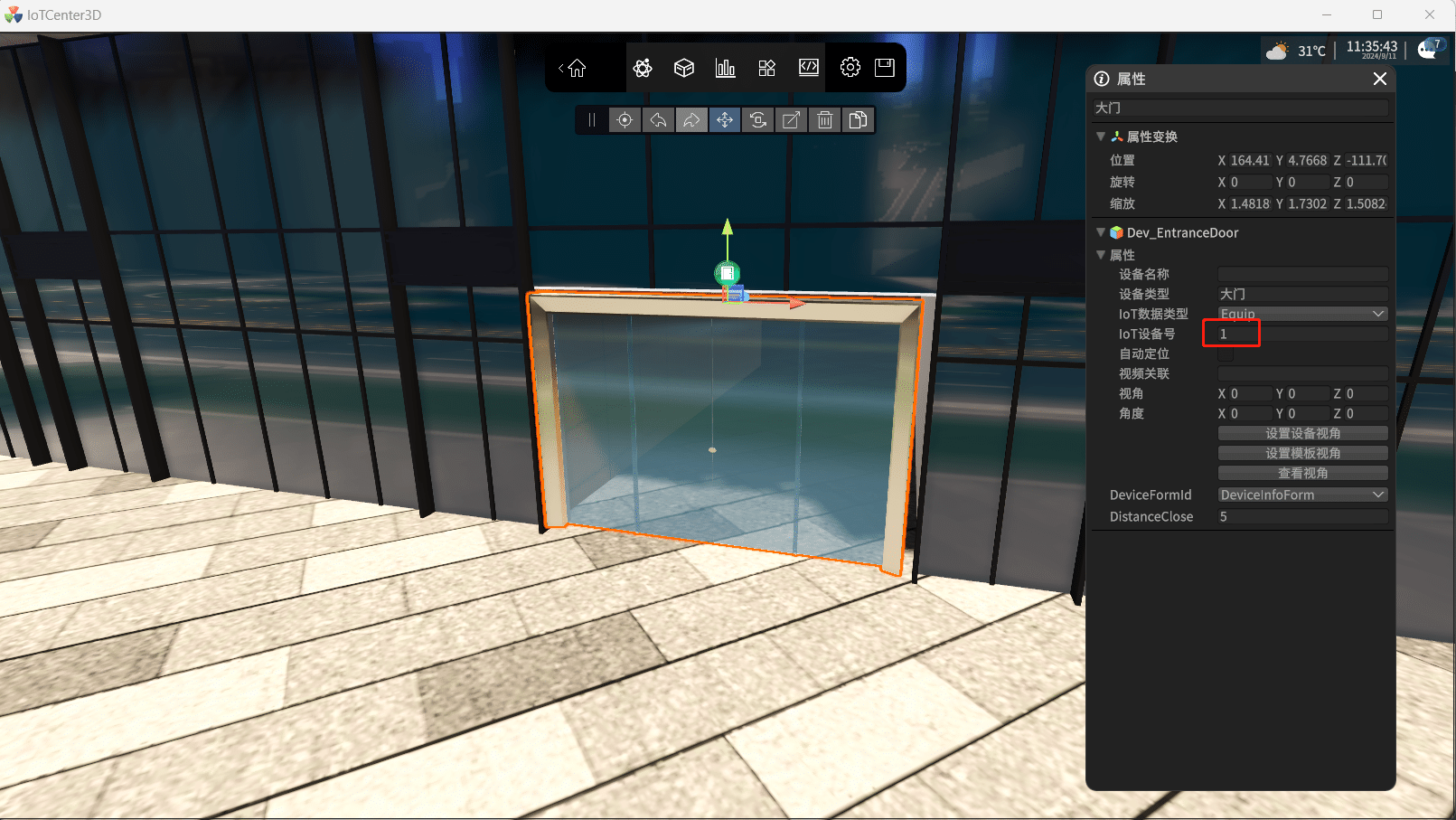Save the scene with the floppy disk icon
Viewport: 1456px width, 820px height.
coord(885,68)
